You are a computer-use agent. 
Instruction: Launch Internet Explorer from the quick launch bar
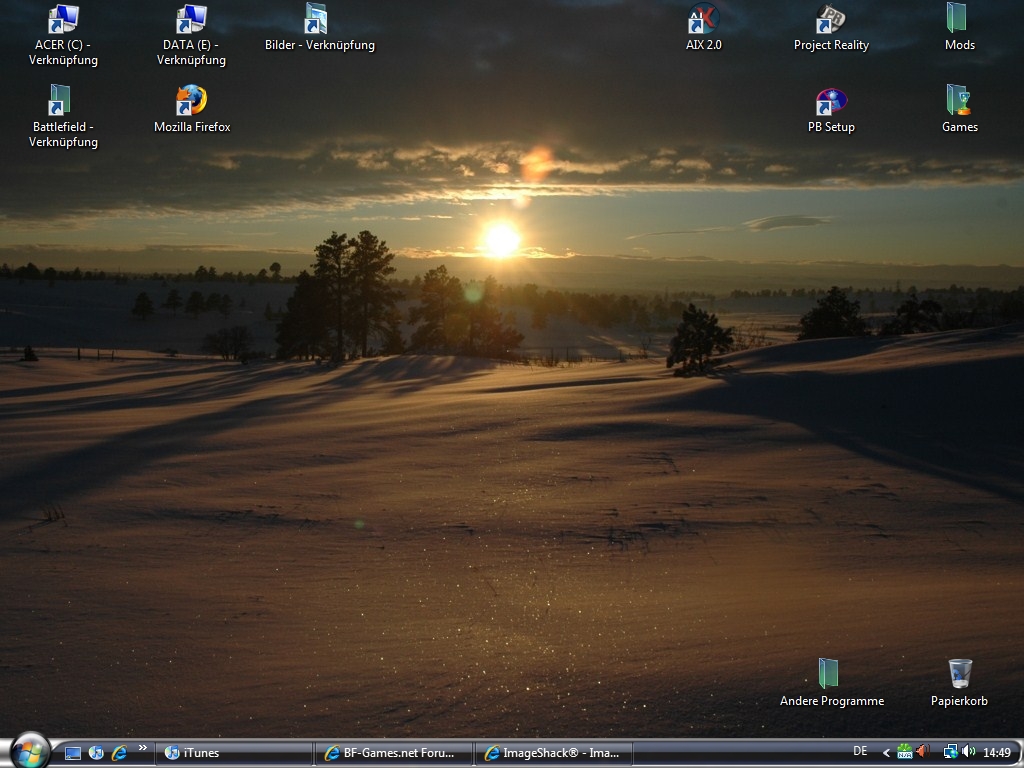(119, 752)
